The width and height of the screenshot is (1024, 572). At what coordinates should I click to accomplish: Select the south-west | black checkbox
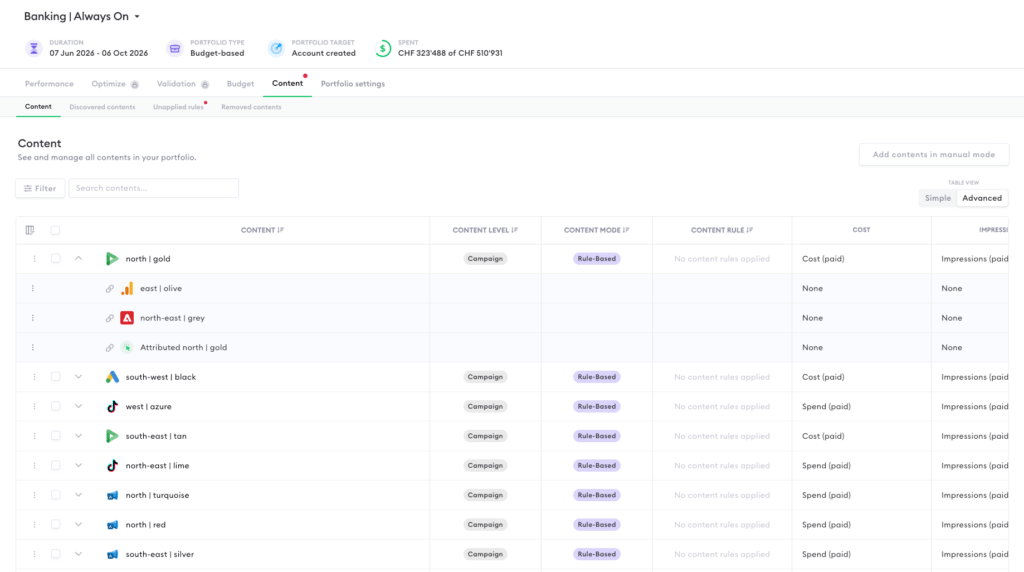(56, 377)
